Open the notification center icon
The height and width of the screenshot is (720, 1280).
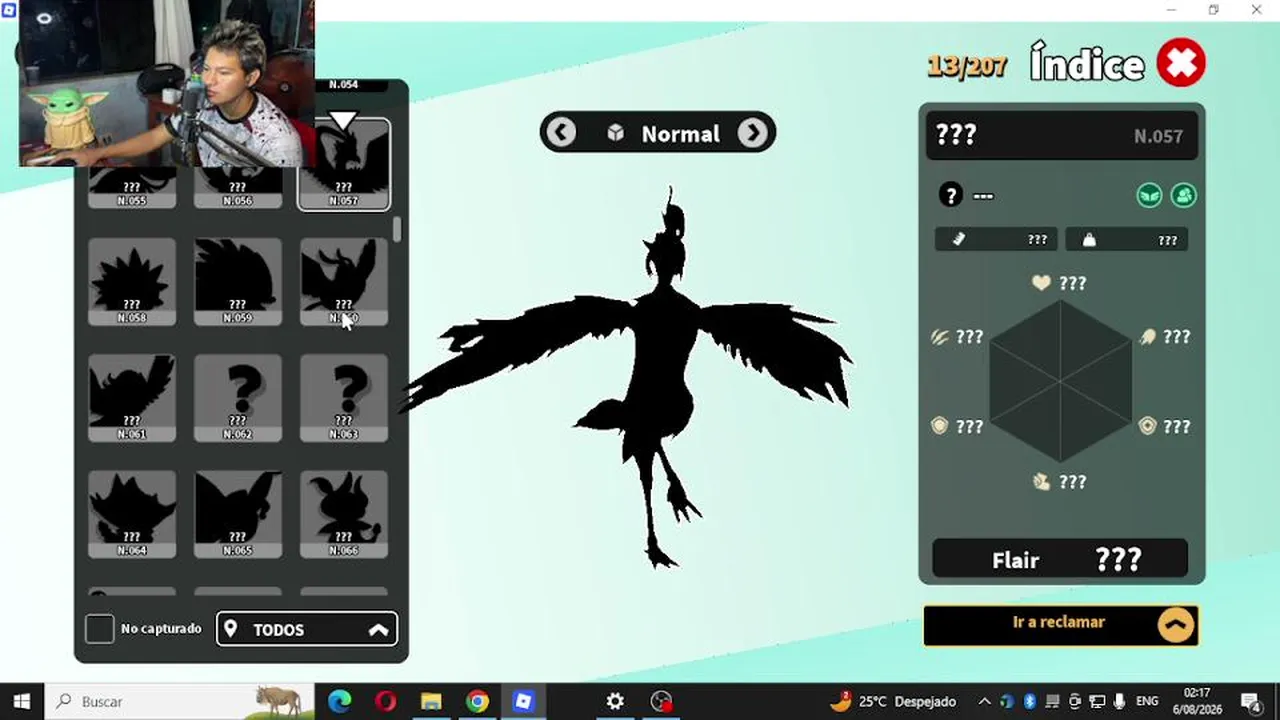pos(1250,701)
